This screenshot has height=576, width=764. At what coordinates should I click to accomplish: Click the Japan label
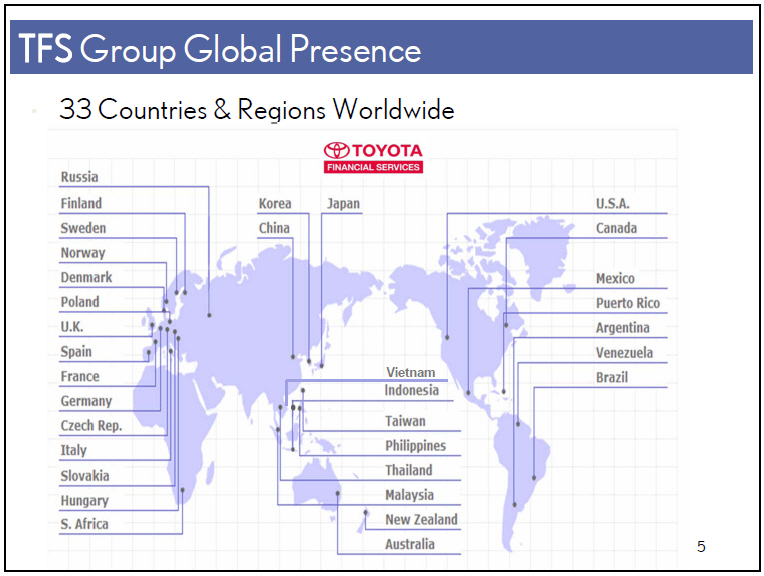[343, 203]
